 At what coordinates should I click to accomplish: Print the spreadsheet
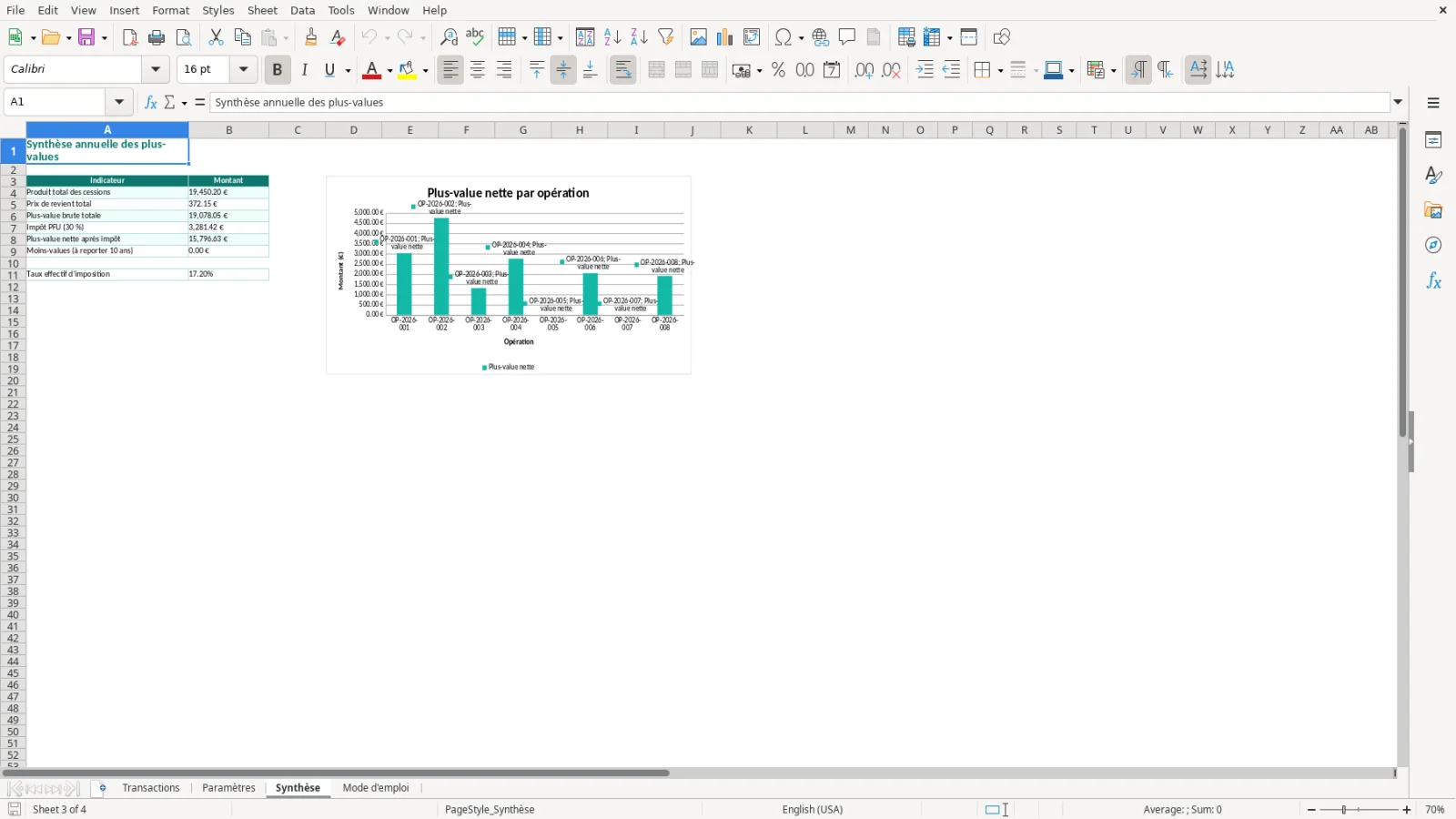click(x=157, y=37)
